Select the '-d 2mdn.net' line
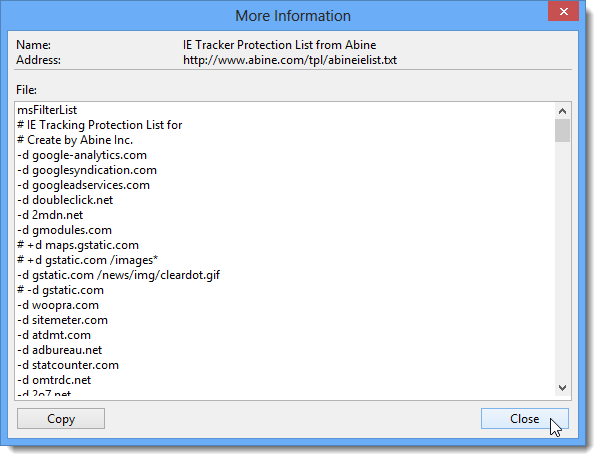601x461 pixels. pyautogui.click(x=50, y=215)
